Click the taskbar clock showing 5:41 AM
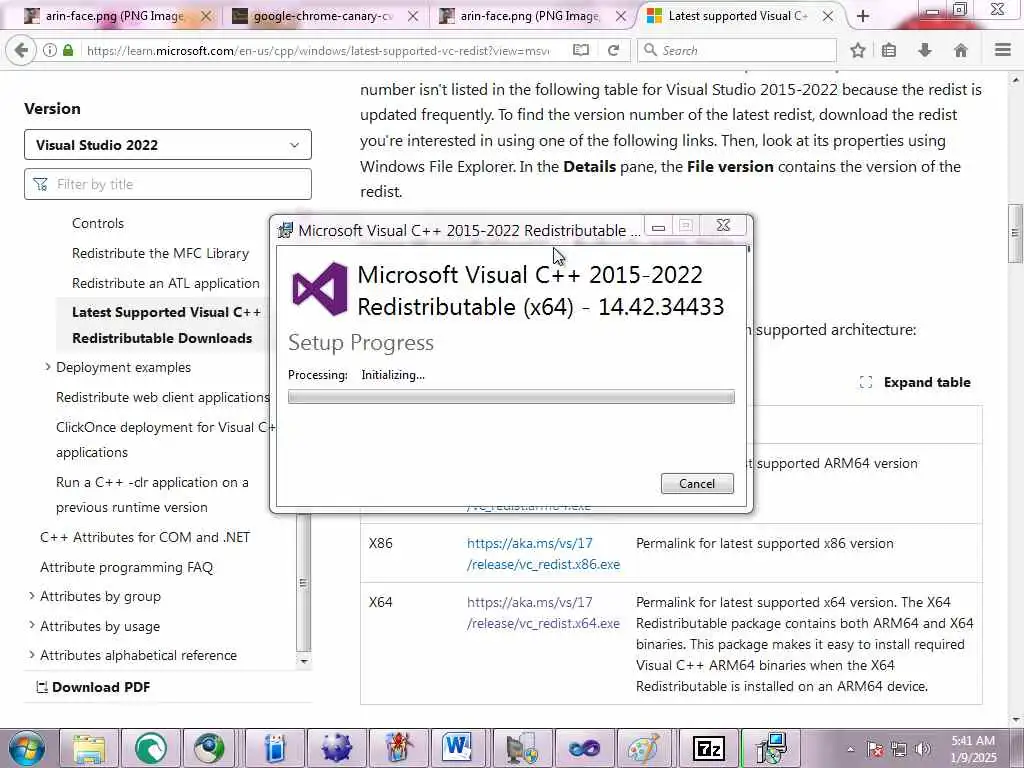This screenshot has width=1024, height=768. pos(974,749)
